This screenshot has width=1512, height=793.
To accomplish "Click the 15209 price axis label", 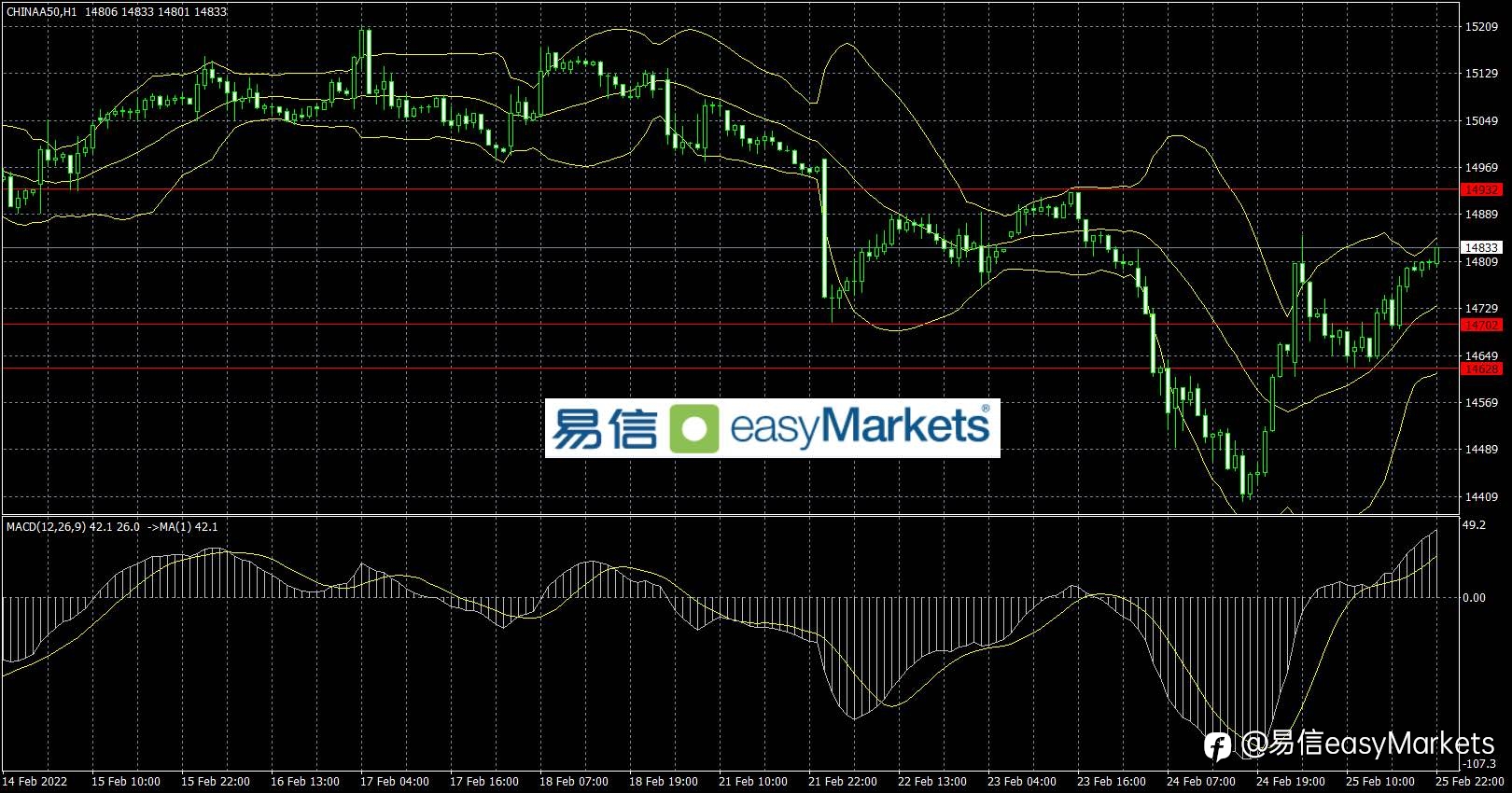I will pyautogui.click(x=1482, y=27).
